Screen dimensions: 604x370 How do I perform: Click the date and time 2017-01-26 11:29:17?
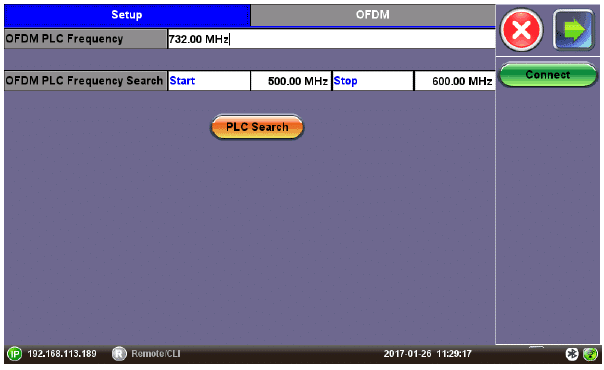427,353
